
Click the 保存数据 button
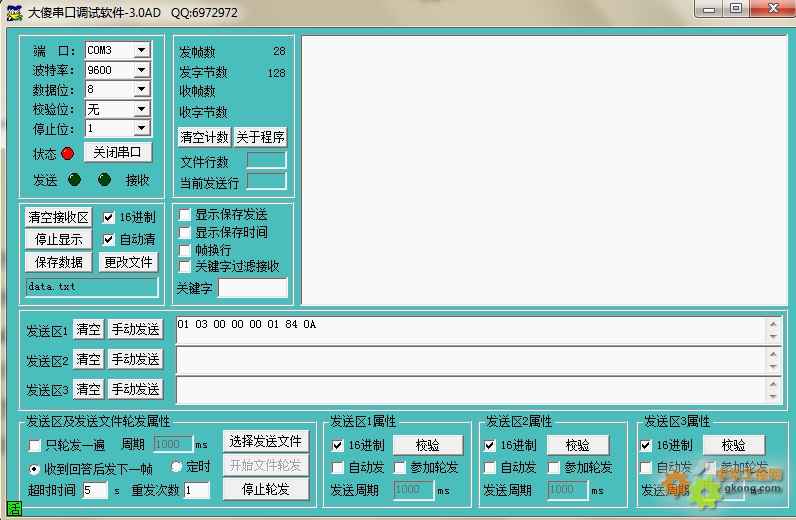coord(59,262)
